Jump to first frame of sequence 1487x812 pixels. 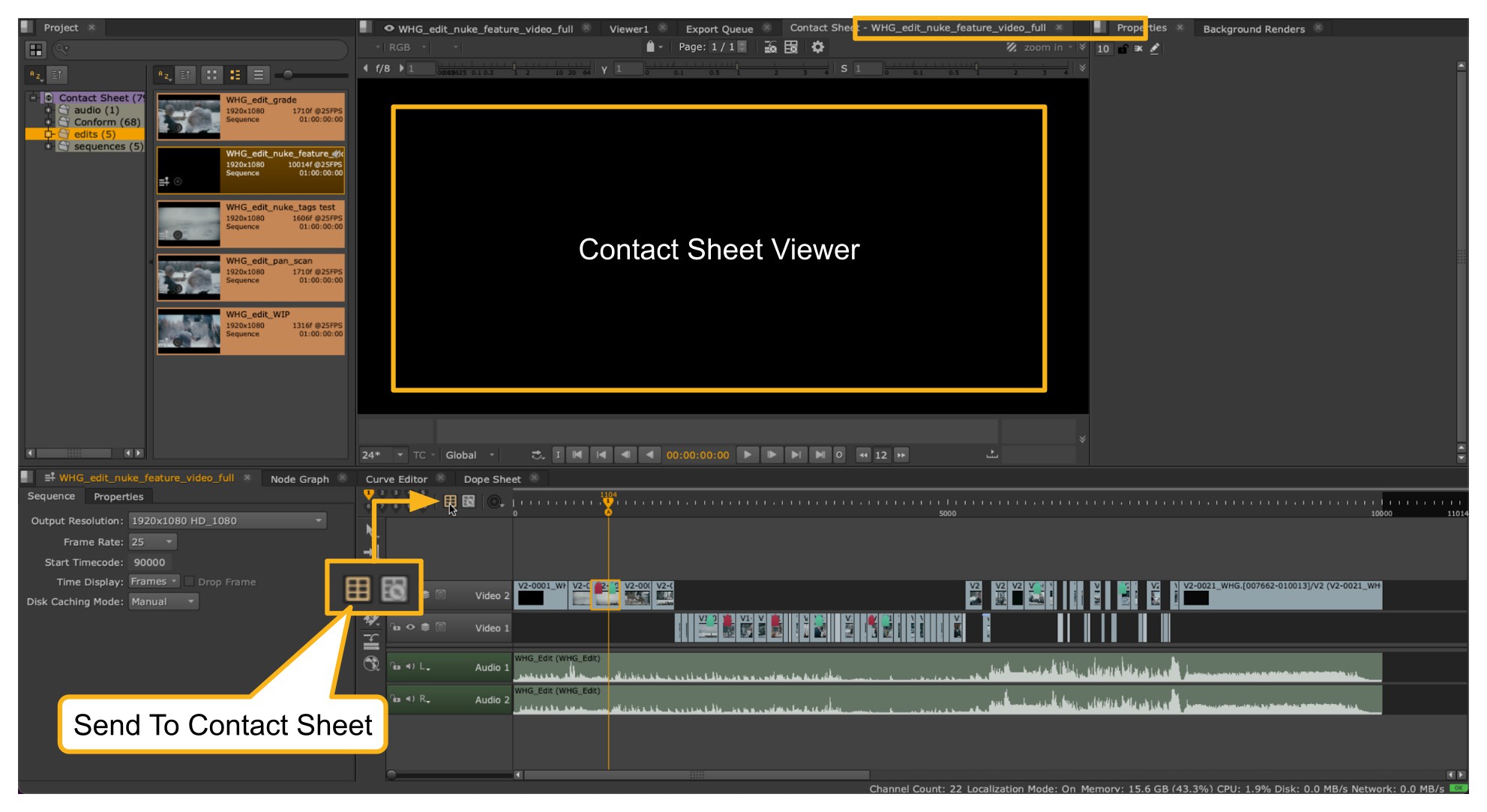(577, 454)
